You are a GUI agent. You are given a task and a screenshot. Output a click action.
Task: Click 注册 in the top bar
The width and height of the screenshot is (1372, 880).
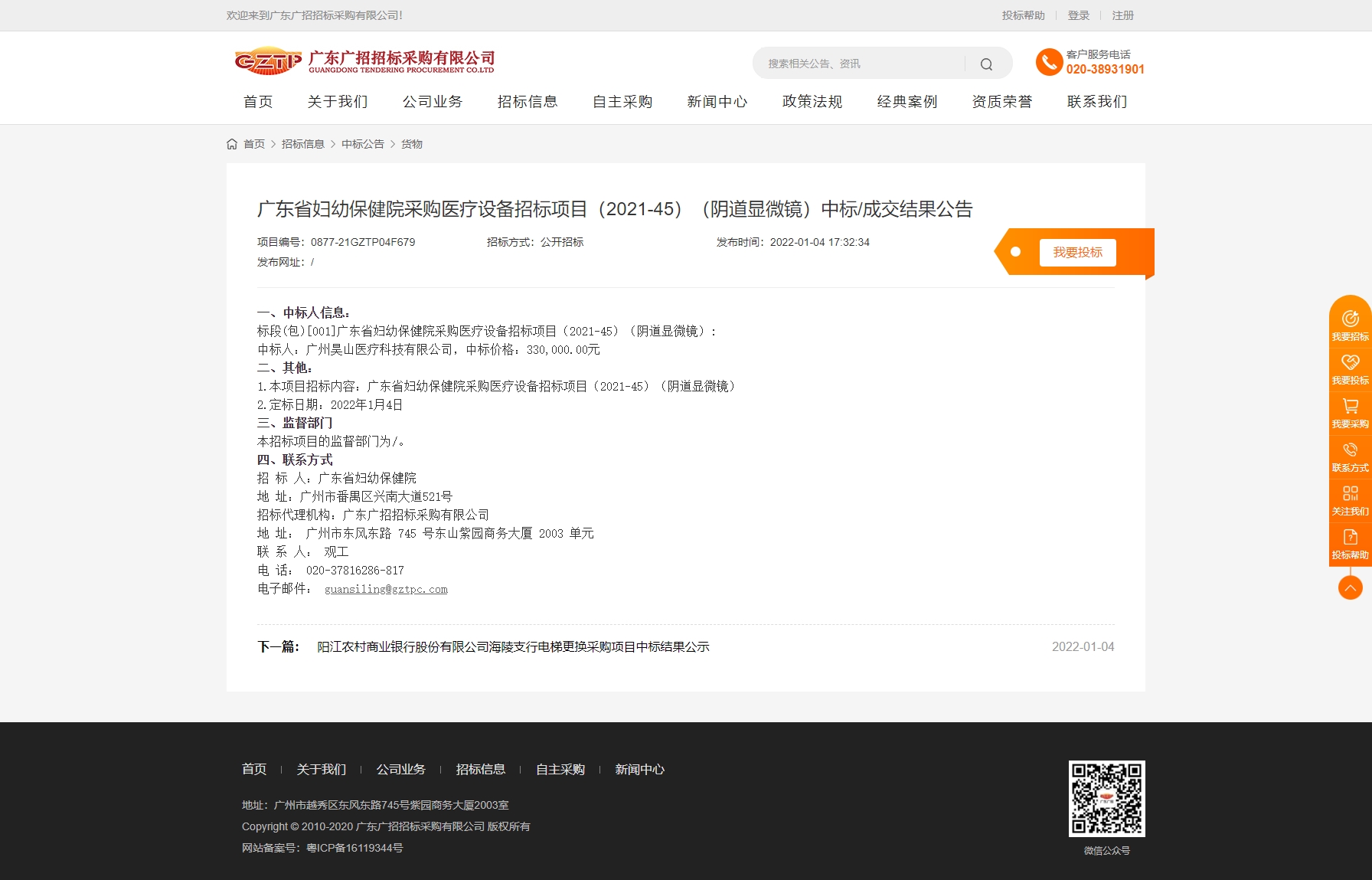coord(1122,15)
